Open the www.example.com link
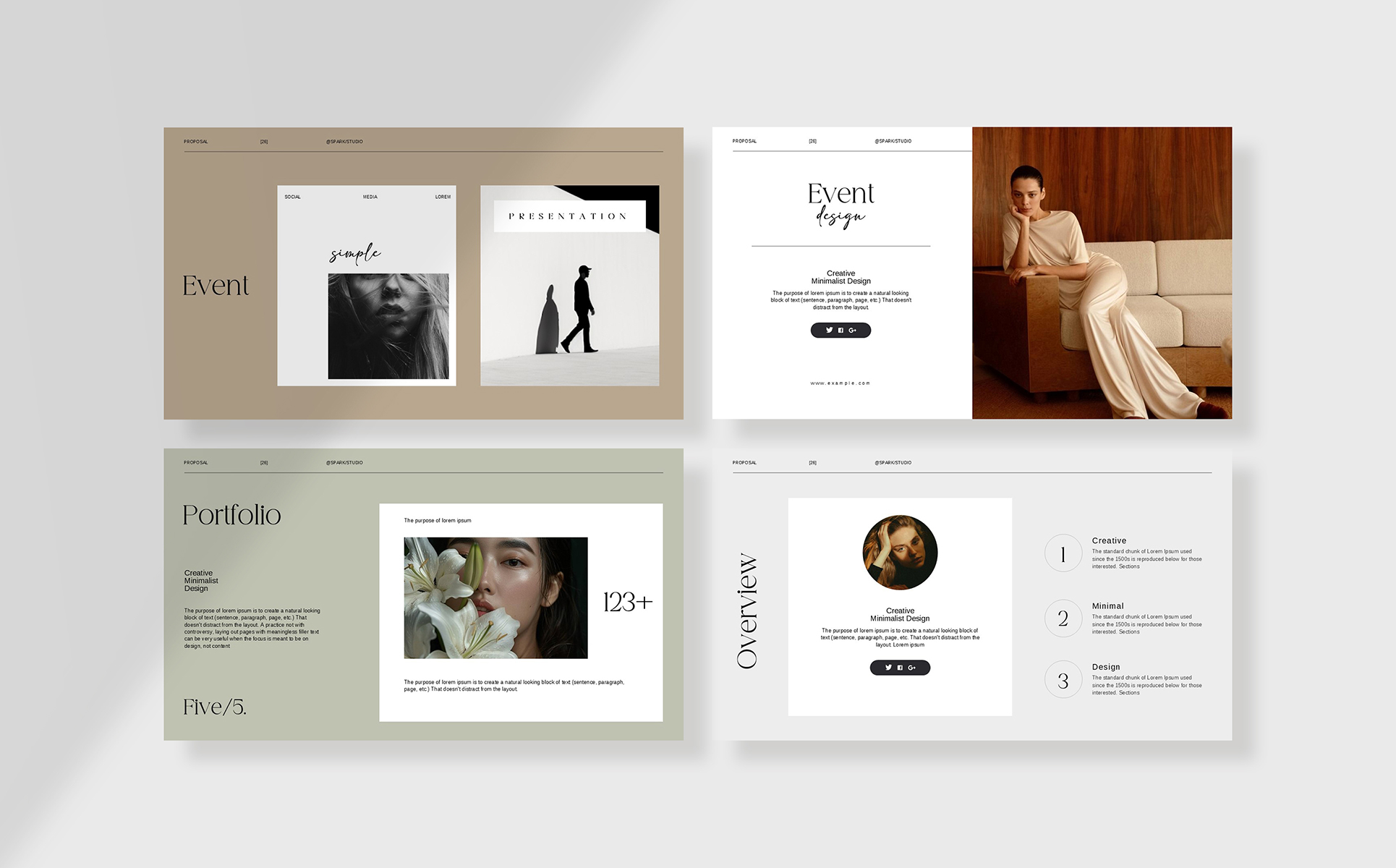The image size is (1396, 868). (840, 383)
